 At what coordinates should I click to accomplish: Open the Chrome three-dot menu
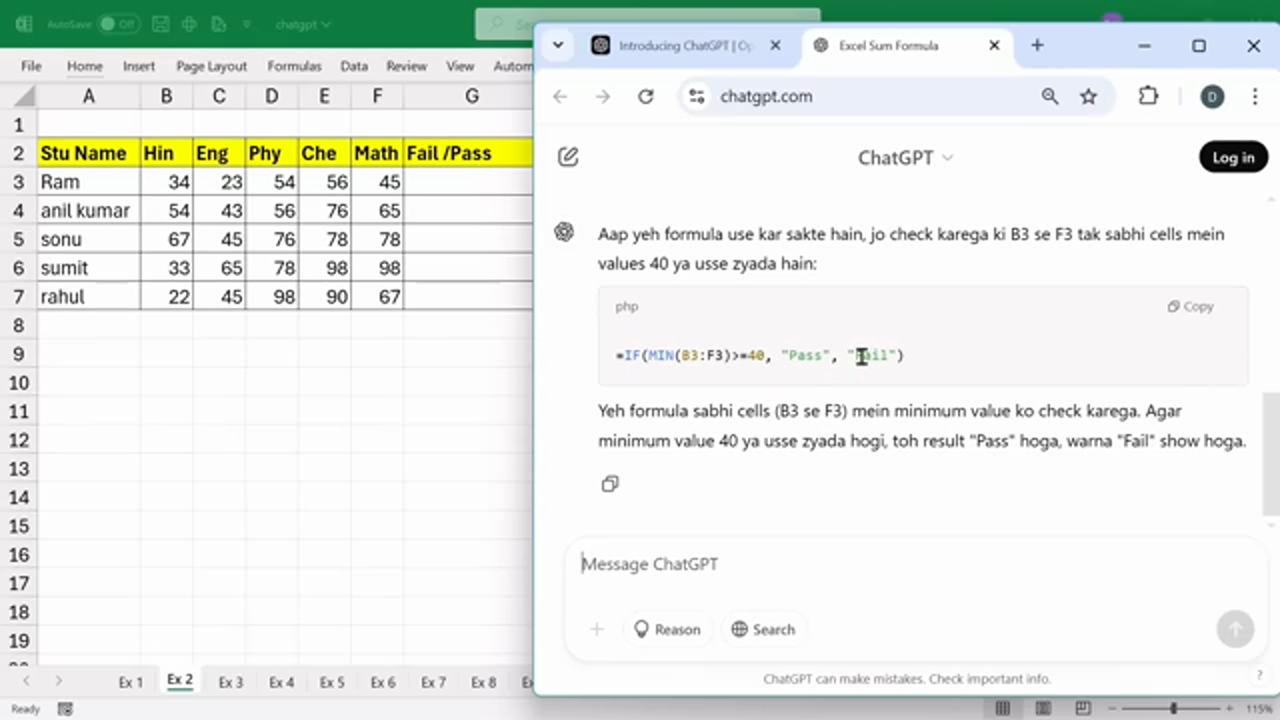click(x=1255, y=96)
